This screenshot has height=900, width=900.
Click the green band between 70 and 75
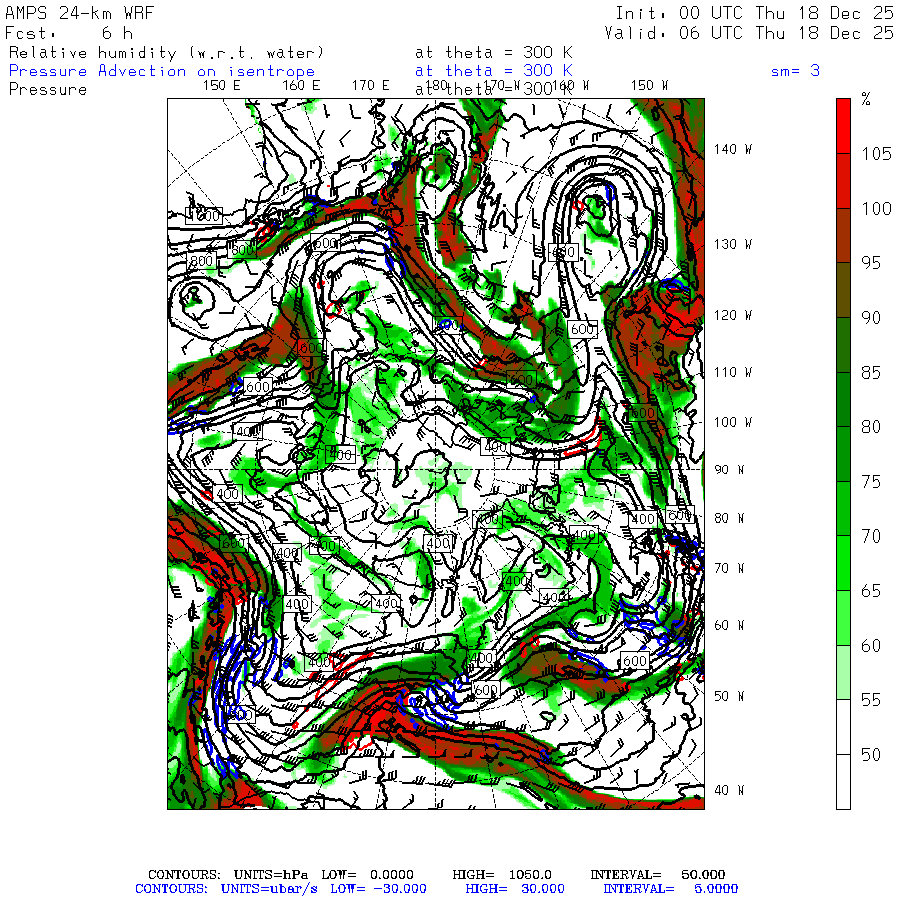[x=843, y=509]
